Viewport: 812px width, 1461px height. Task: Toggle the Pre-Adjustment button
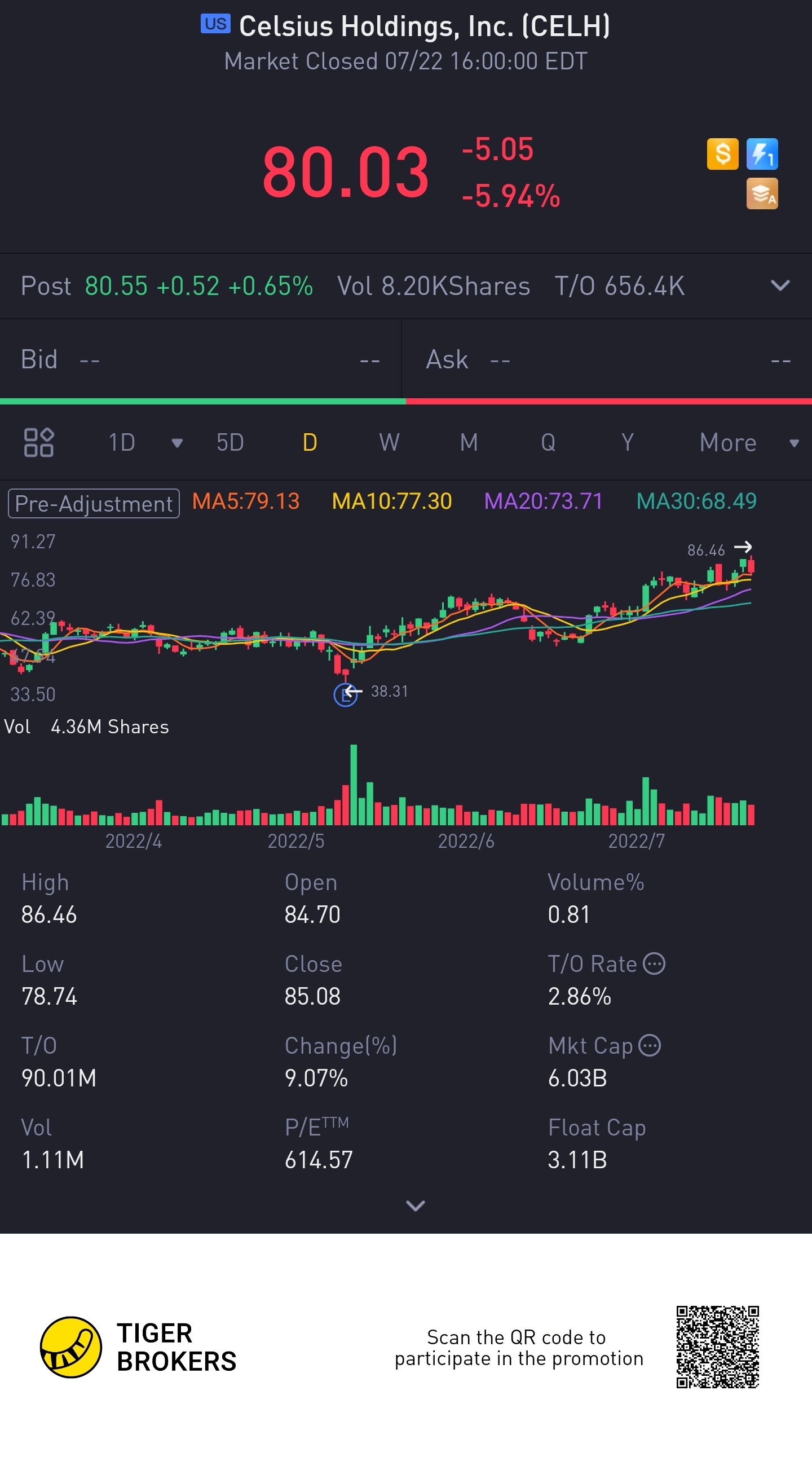[94, 504]
